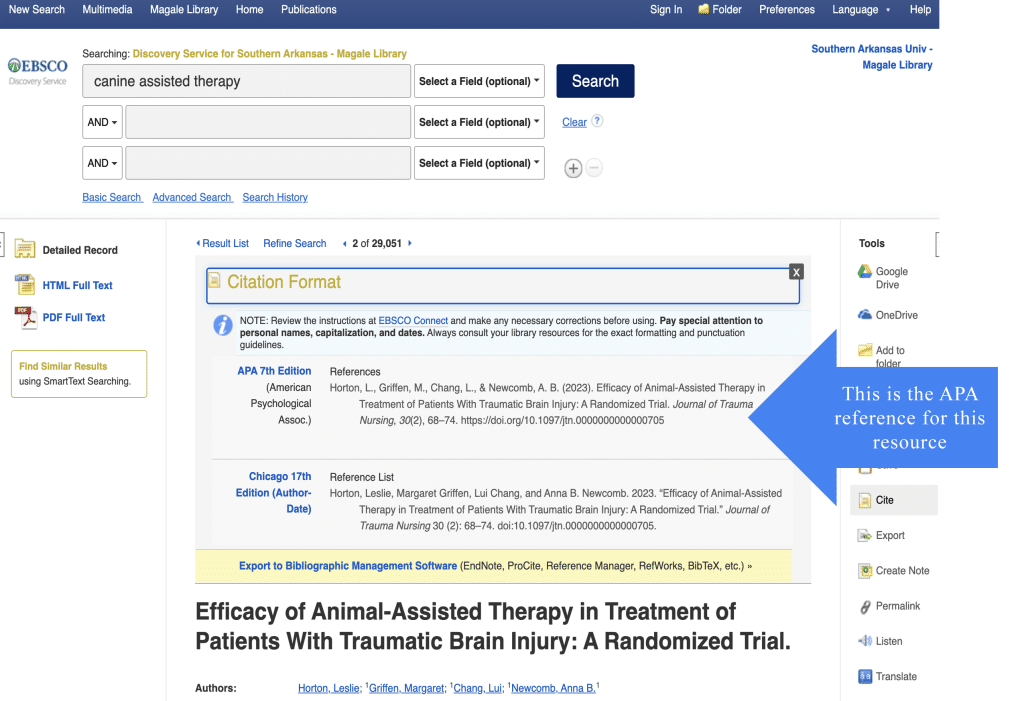Click the Add to folder icon
1024x701 pixels.
(x=865, y=350)
